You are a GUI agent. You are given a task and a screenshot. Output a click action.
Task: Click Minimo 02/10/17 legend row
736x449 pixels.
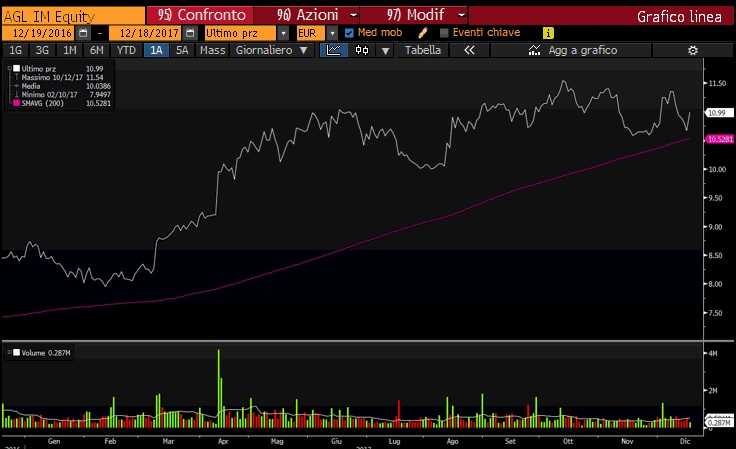click(x=62, y=95)
